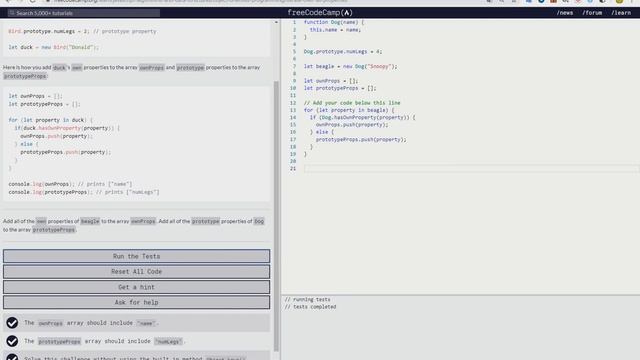The image size is (640, 360).
Task: Click empty editor line 21
Action: [x=471, y=169]
